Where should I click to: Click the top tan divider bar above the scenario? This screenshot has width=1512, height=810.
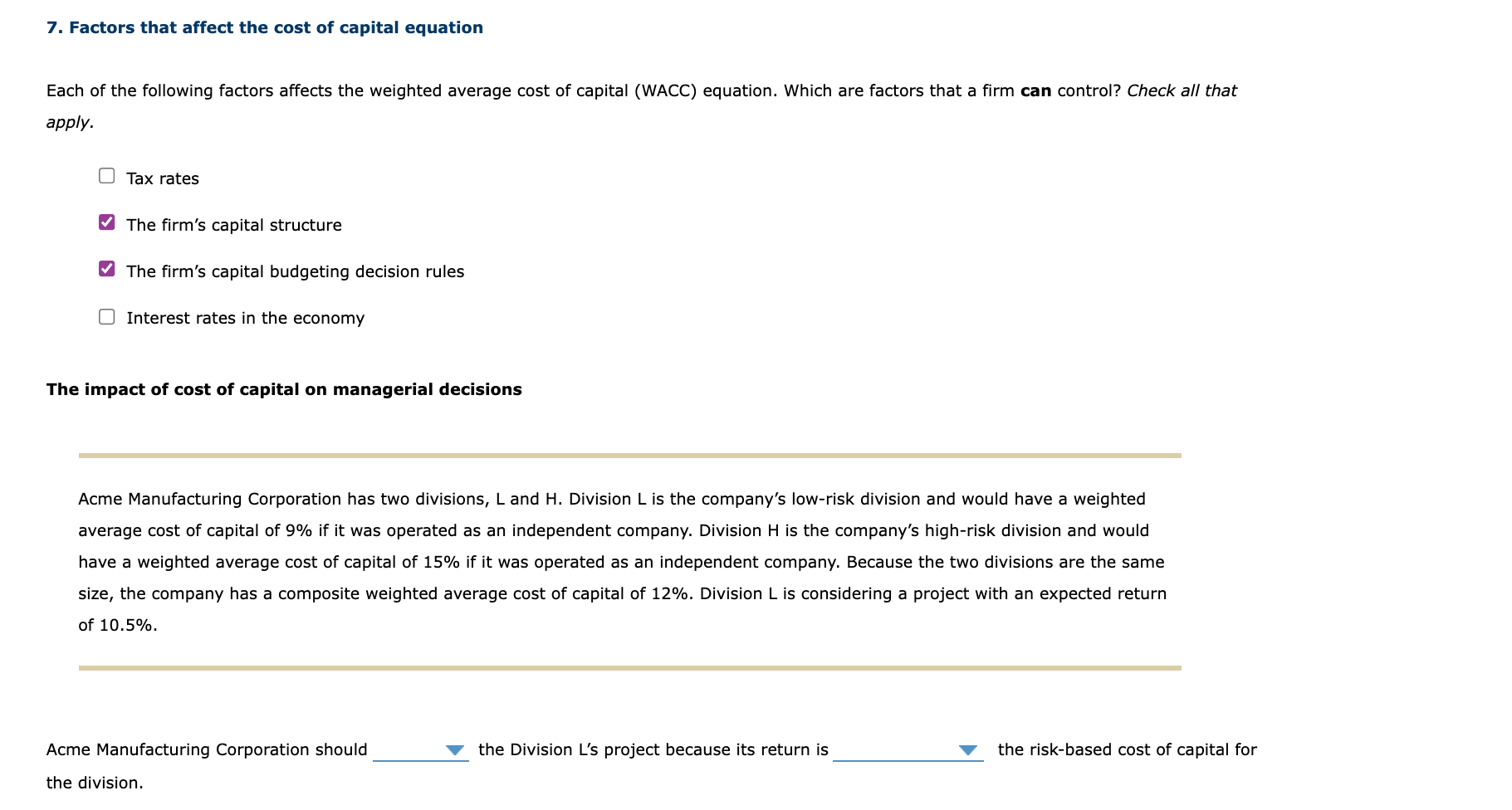pos(629,455)
